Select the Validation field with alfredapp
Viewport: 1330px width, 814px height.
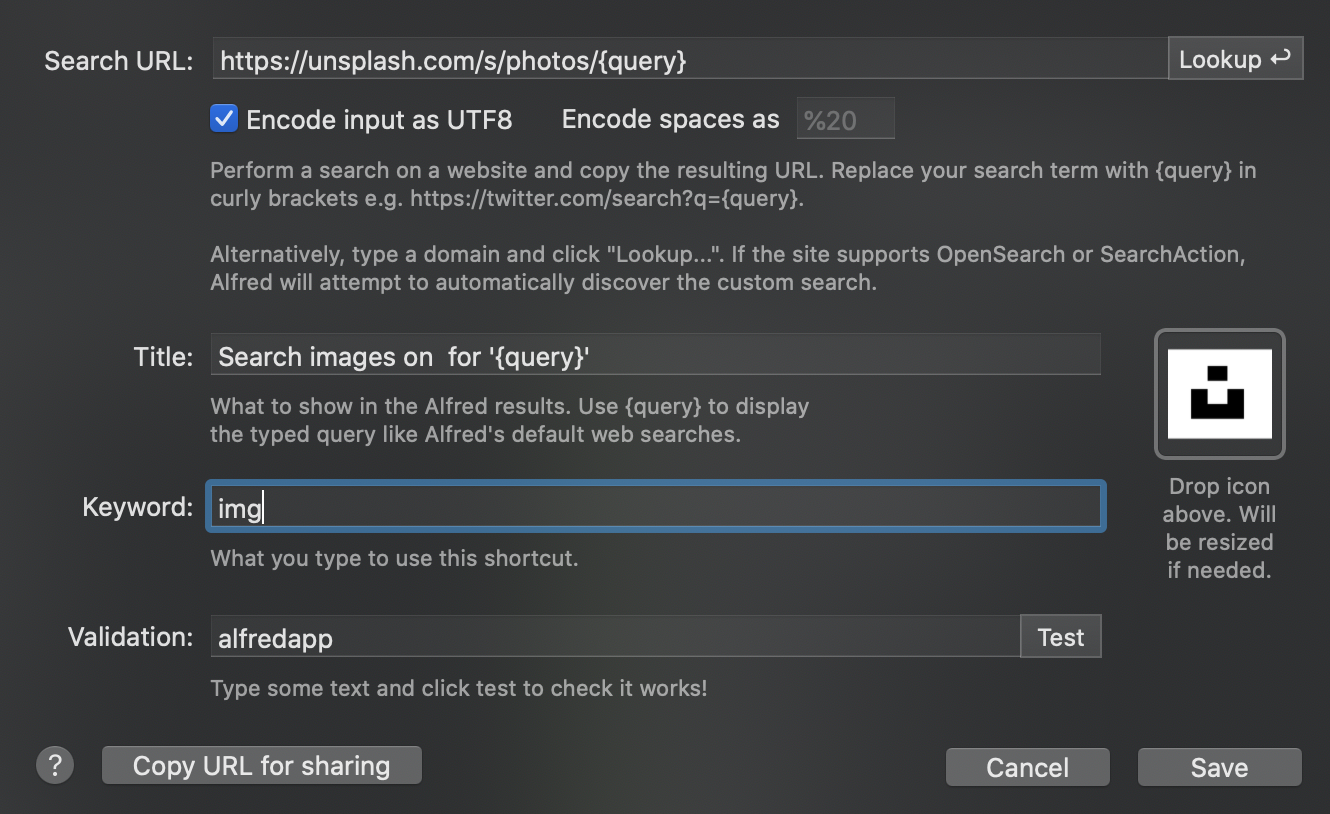(615, 637)
